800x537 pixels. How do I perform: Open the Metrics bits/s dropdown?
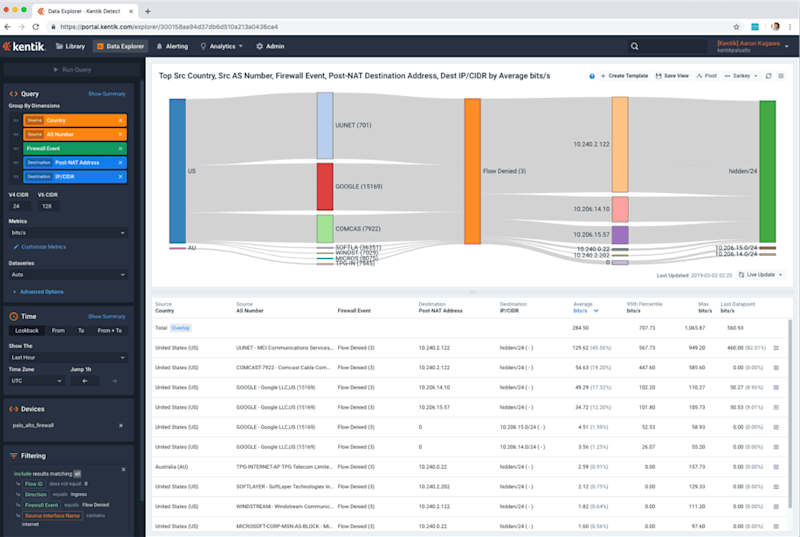pos(68,233)
